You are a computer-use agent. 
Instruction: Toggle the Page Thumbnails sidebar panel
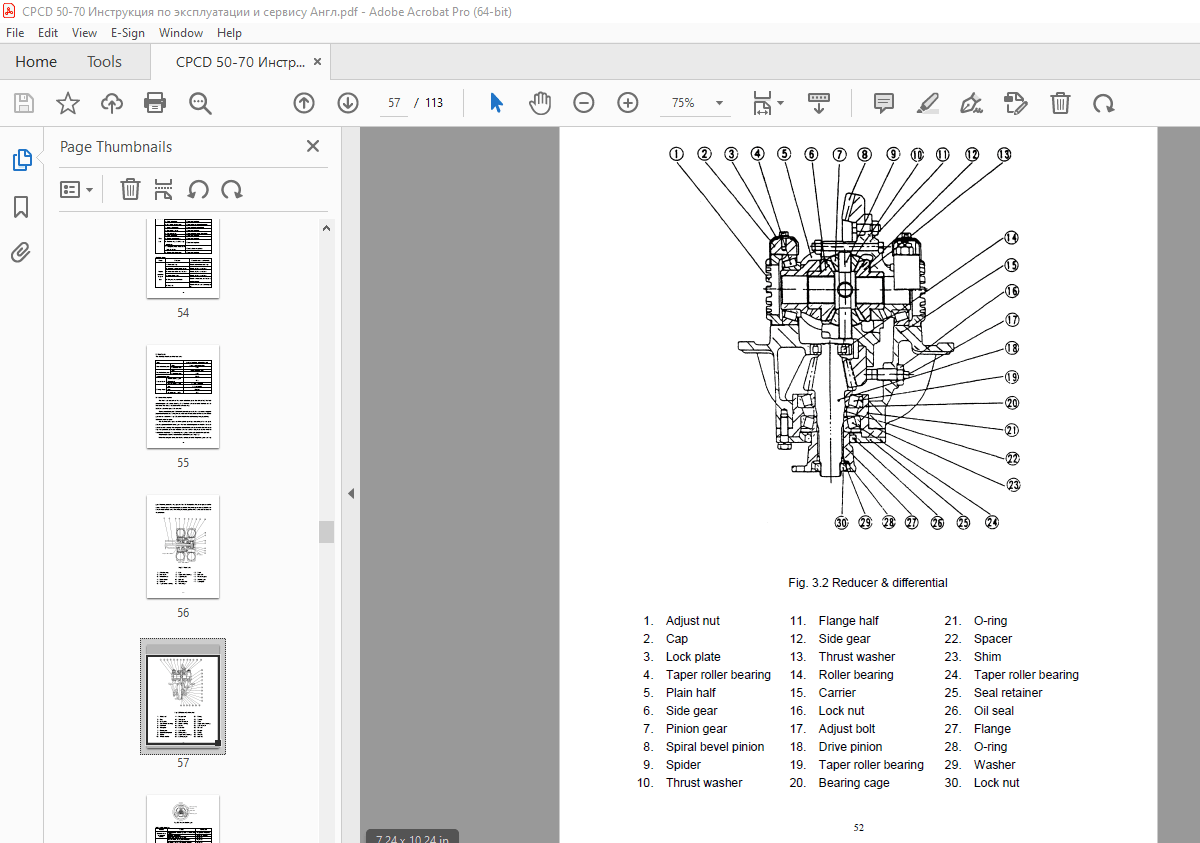pyautogui.click(x=20, y=159)
